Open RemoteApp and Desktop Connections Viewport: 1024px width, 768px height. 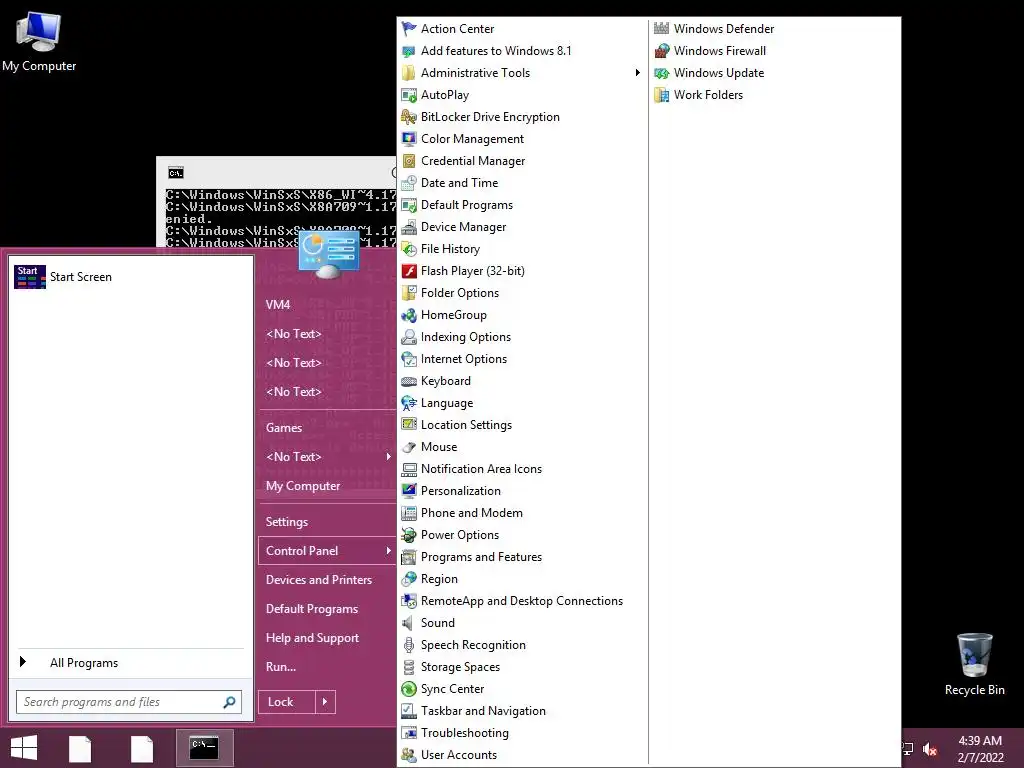[x=522, y=601]
